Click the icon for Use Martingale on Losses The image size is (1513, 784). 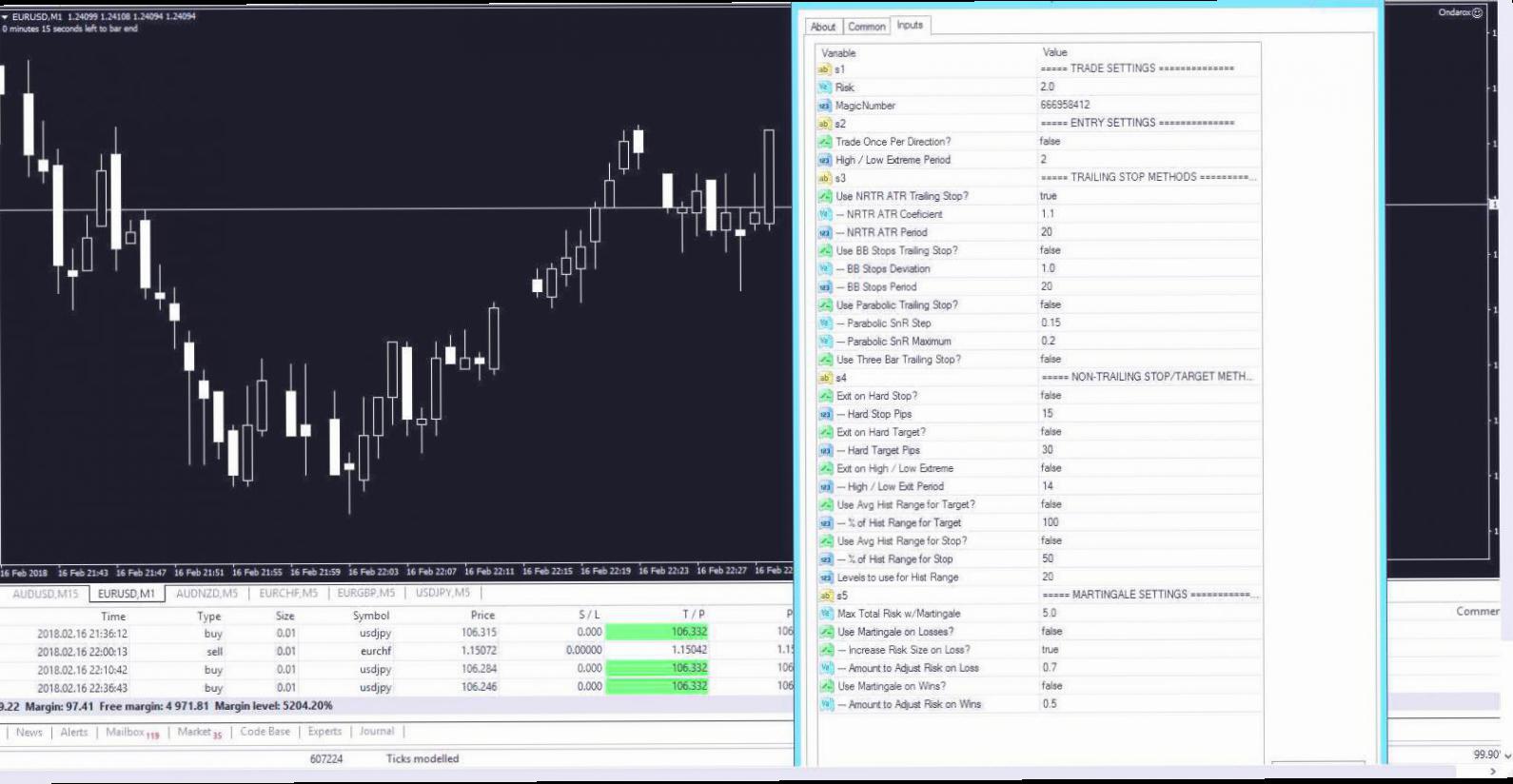coord(825,632)
